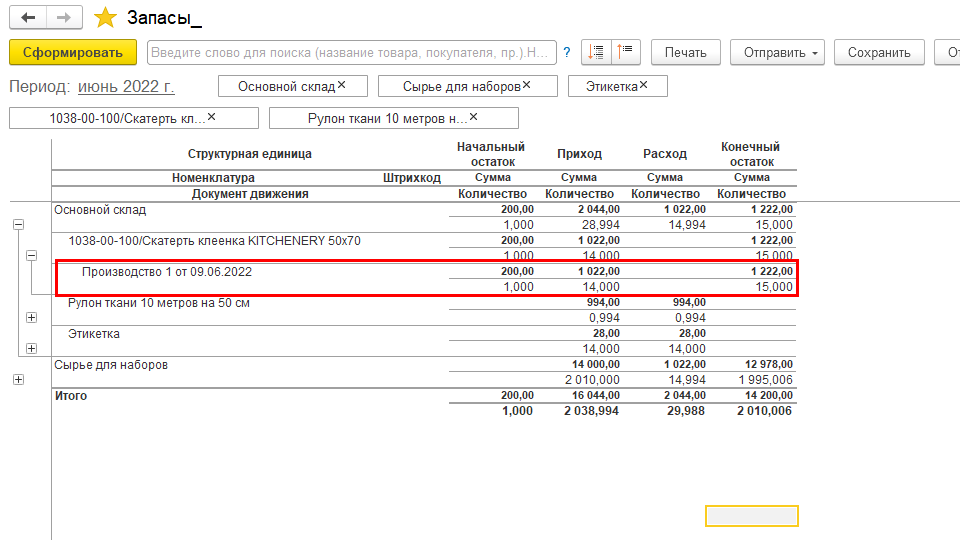Screen dimensions: 960x540
Task: Click into the report search field
Action: click(x=350, y=52)
